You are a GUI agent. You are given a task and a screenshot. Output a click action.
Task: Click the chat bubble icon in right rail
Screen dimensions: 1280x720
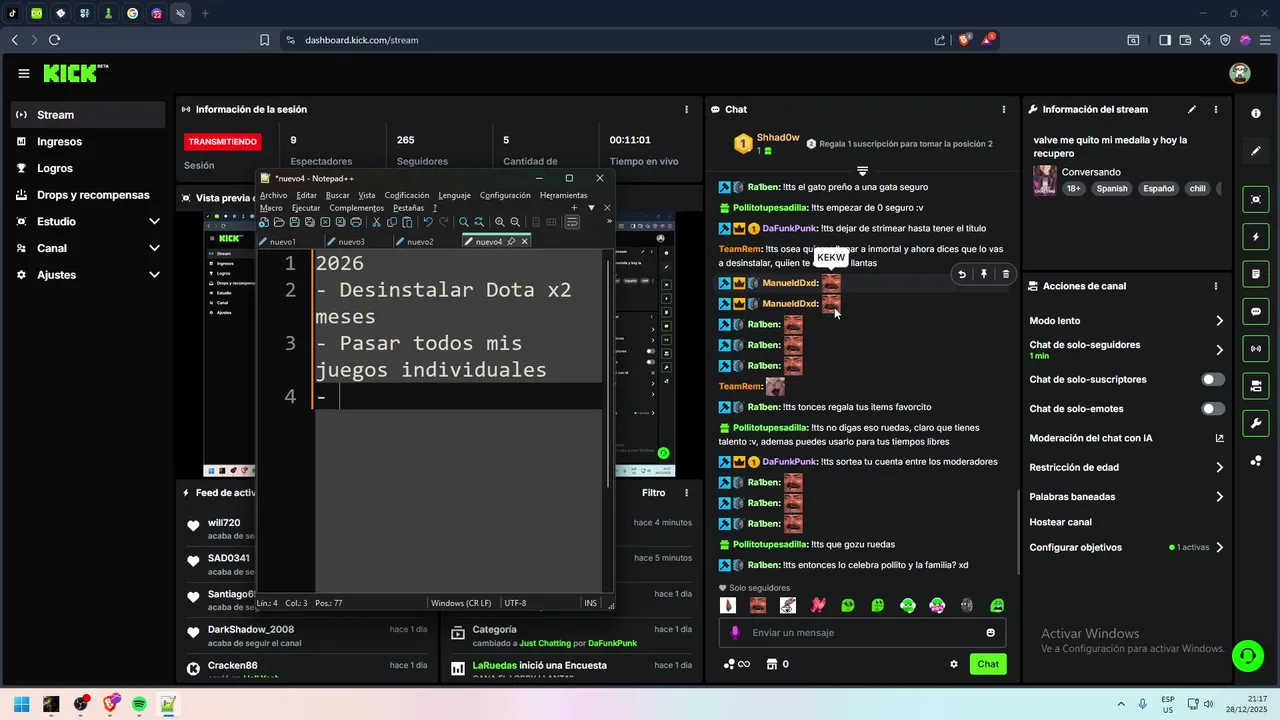click(x=1256, y=312)
